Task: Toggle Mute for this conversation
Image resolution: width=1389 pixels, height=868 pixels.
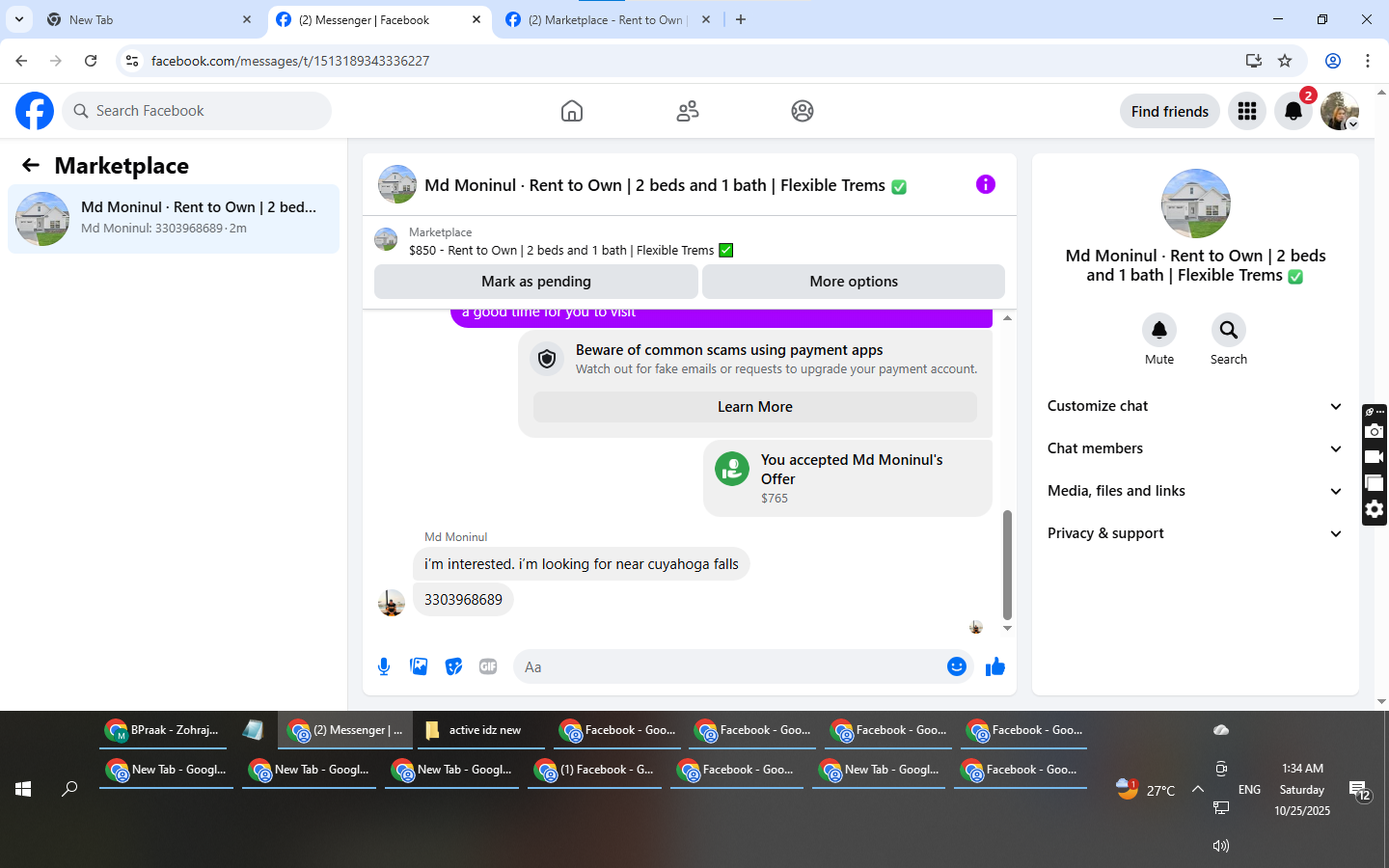Action: (1159, 330)
